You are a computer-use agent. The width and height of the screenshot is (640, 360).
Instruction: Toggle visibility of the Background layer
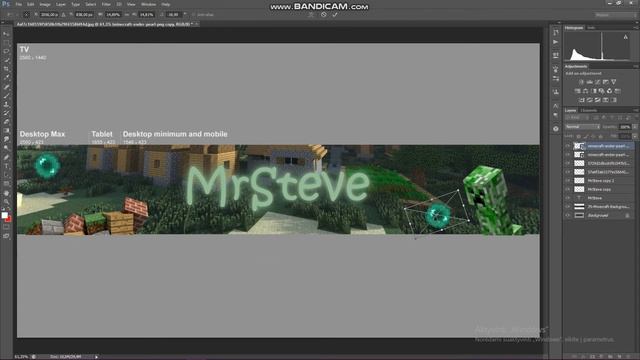568,215
